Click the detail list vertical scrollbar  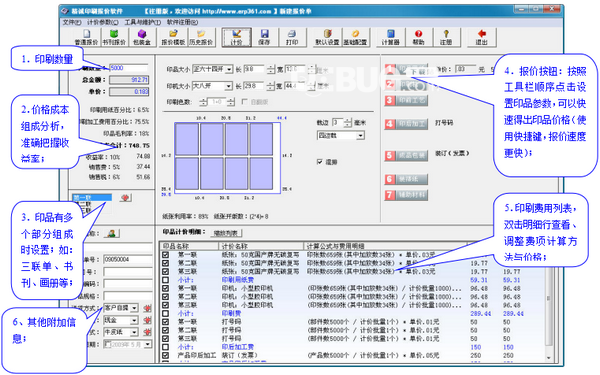[549, 302]
